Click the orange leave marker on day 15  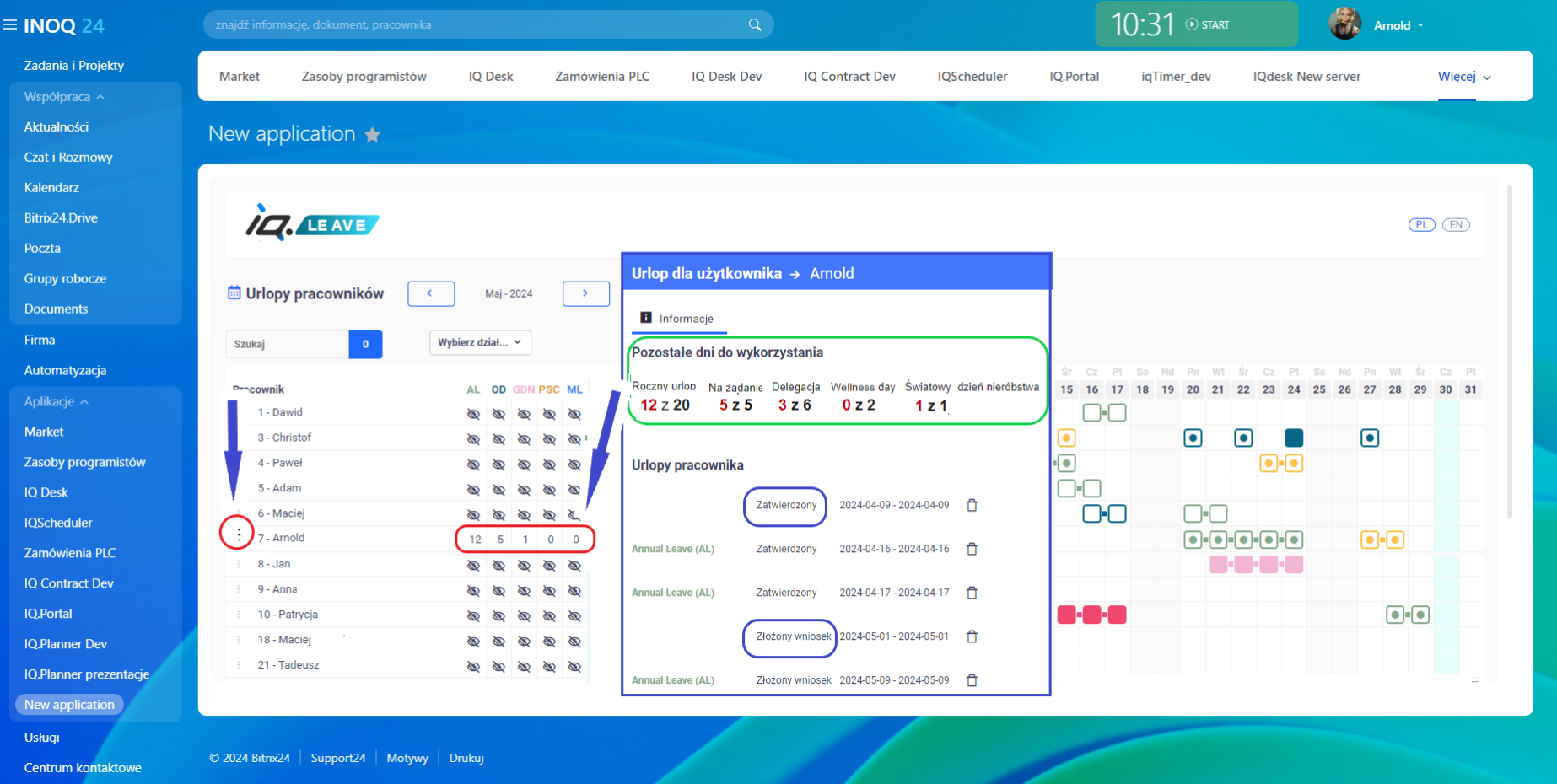pyautogui.click(x=1066, y=438)
